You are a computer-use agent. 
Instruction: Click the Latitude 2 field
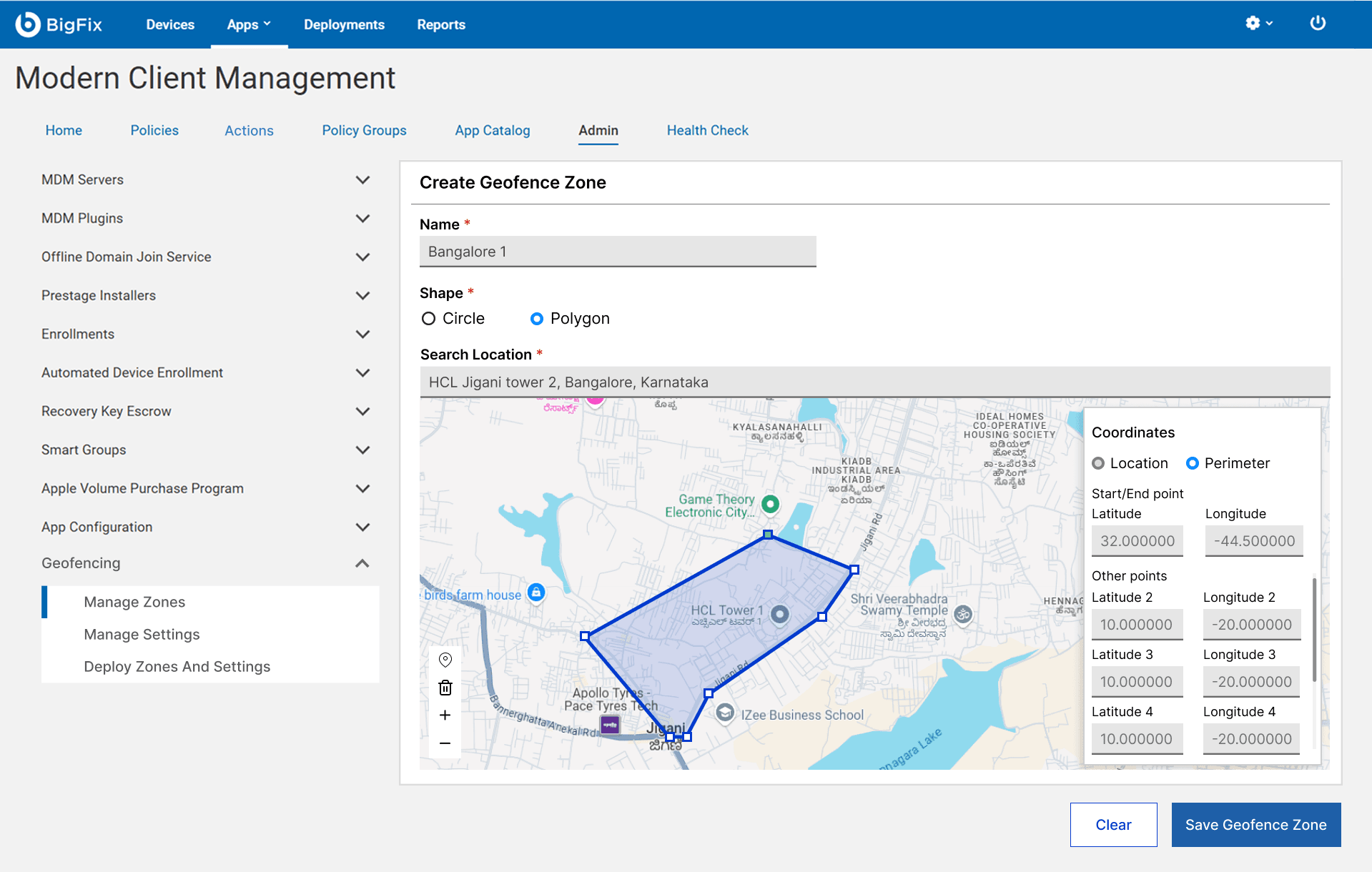pos(1137,625)
